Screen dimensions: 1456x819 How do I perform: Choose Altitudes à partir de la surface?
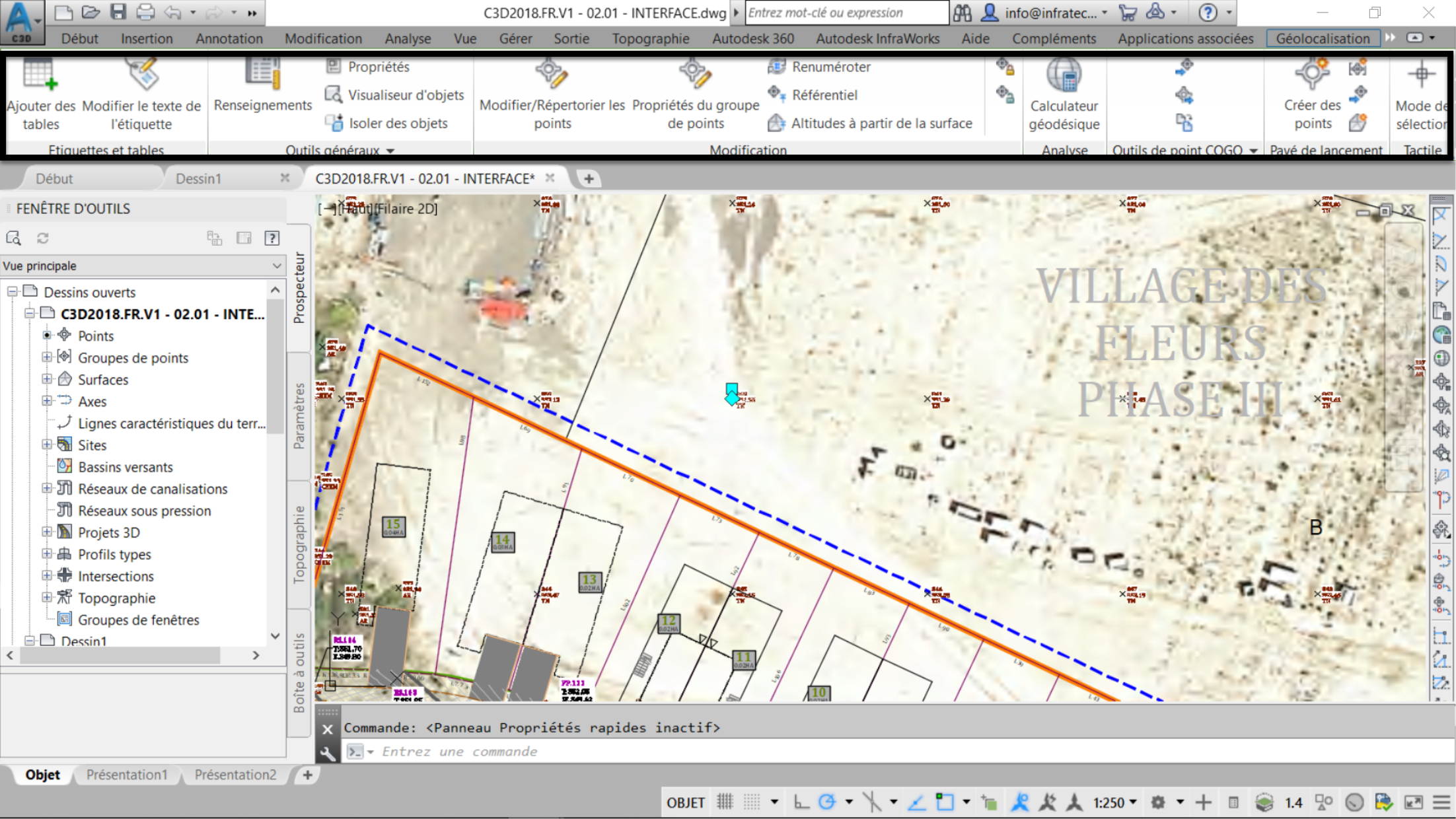tap(870, 123)
